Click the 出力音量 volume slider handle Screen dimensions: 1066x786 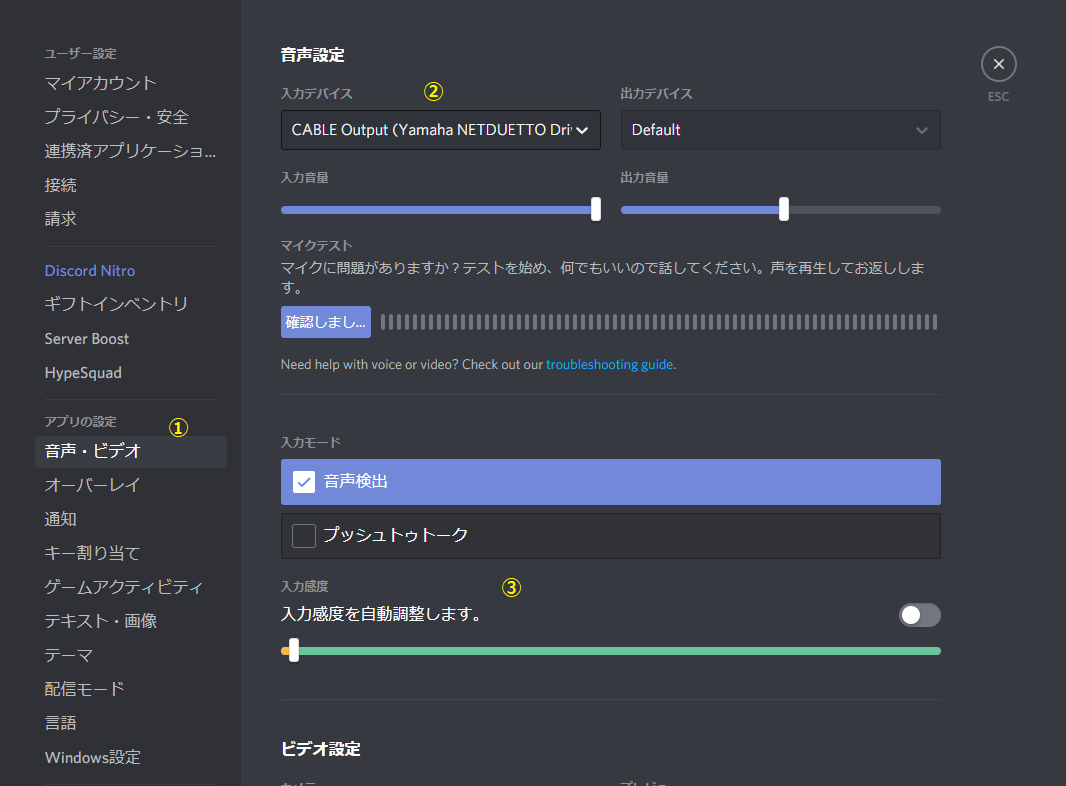tap(783, 209)
